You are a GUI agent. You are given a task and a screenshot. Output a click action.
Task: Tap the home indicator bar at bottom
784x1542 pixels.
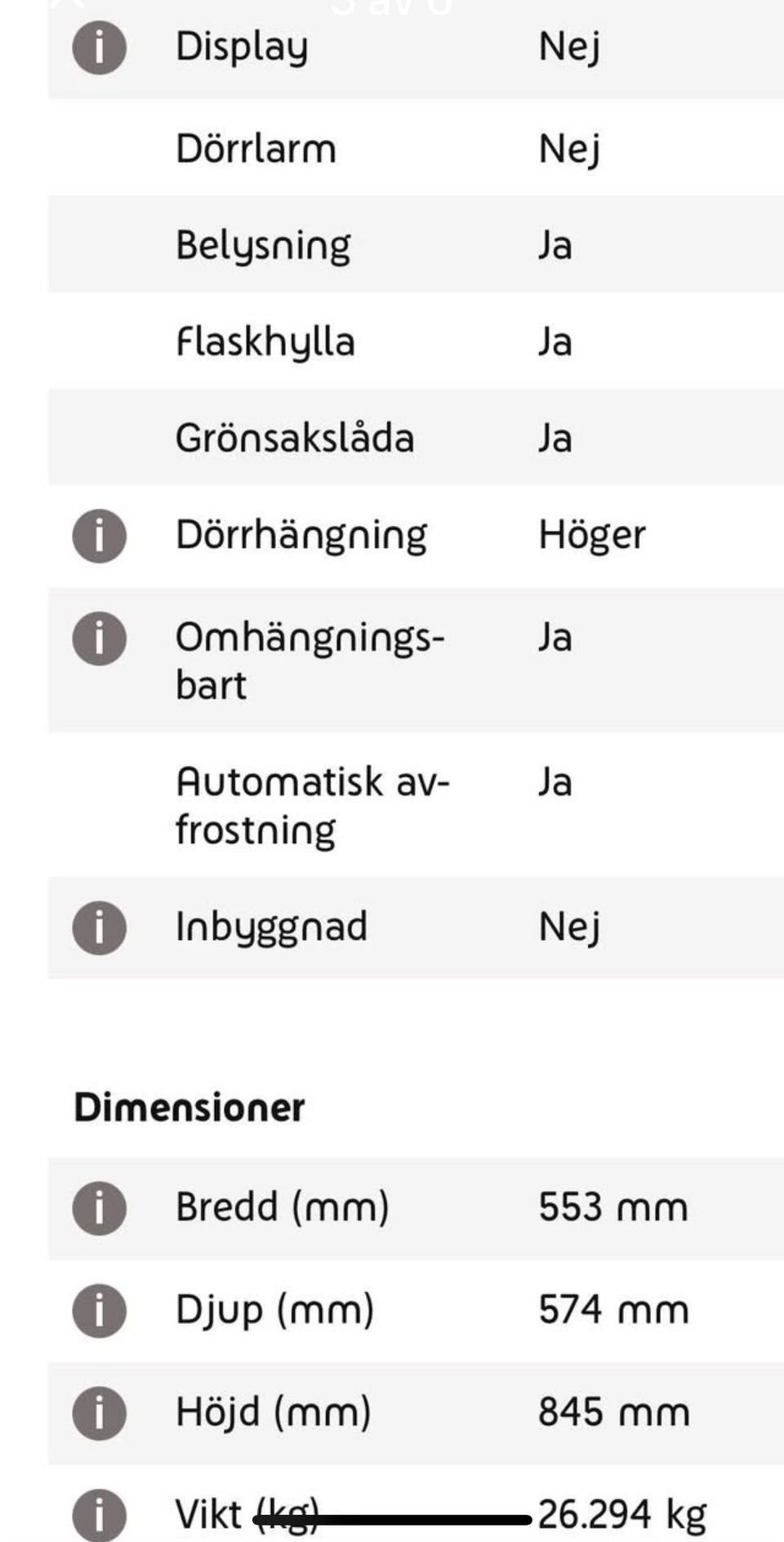point(392,1520)
